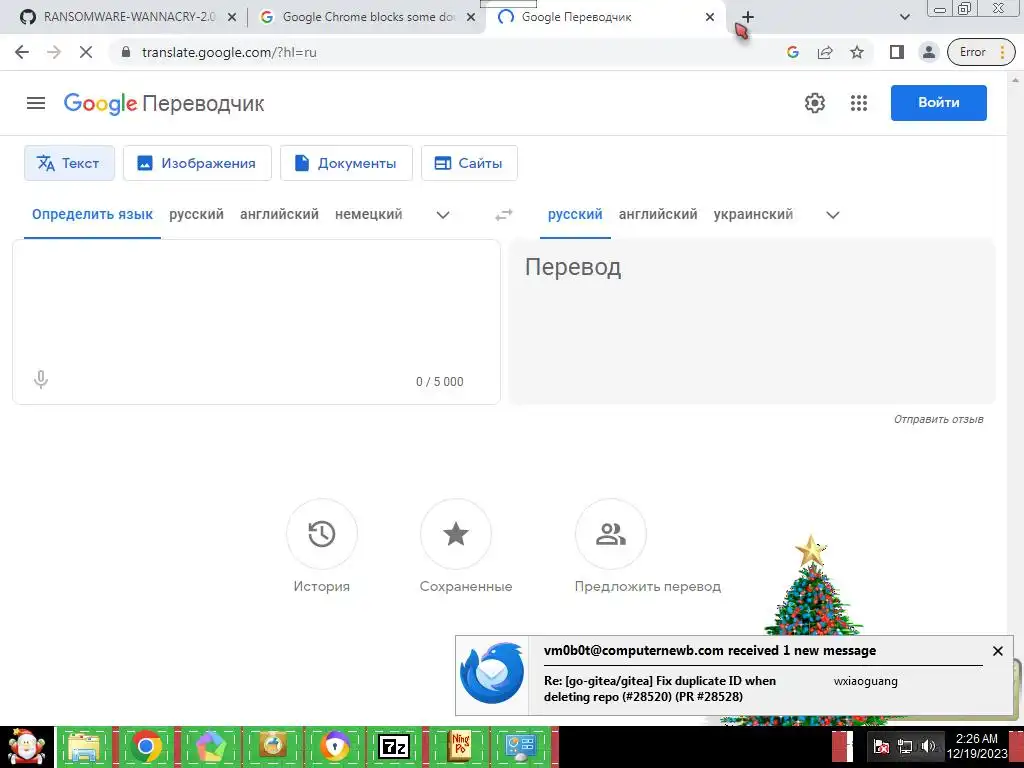Swap source and target languages
The width and height of the screenshot is (1024, 768).
point(504,215)
